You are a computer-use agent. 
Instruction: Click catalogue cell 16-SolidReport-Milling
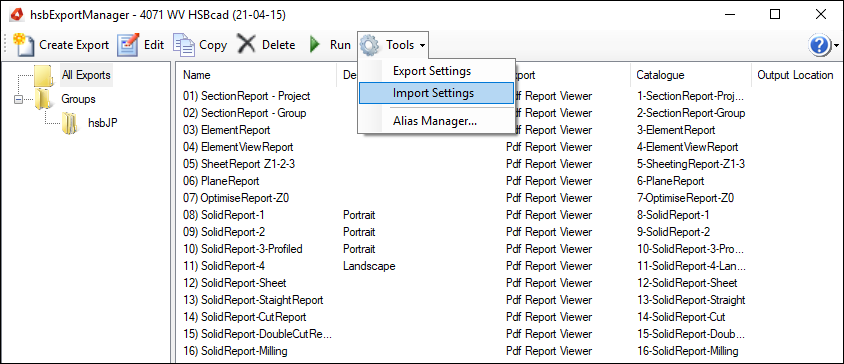(x=687, y=351)
